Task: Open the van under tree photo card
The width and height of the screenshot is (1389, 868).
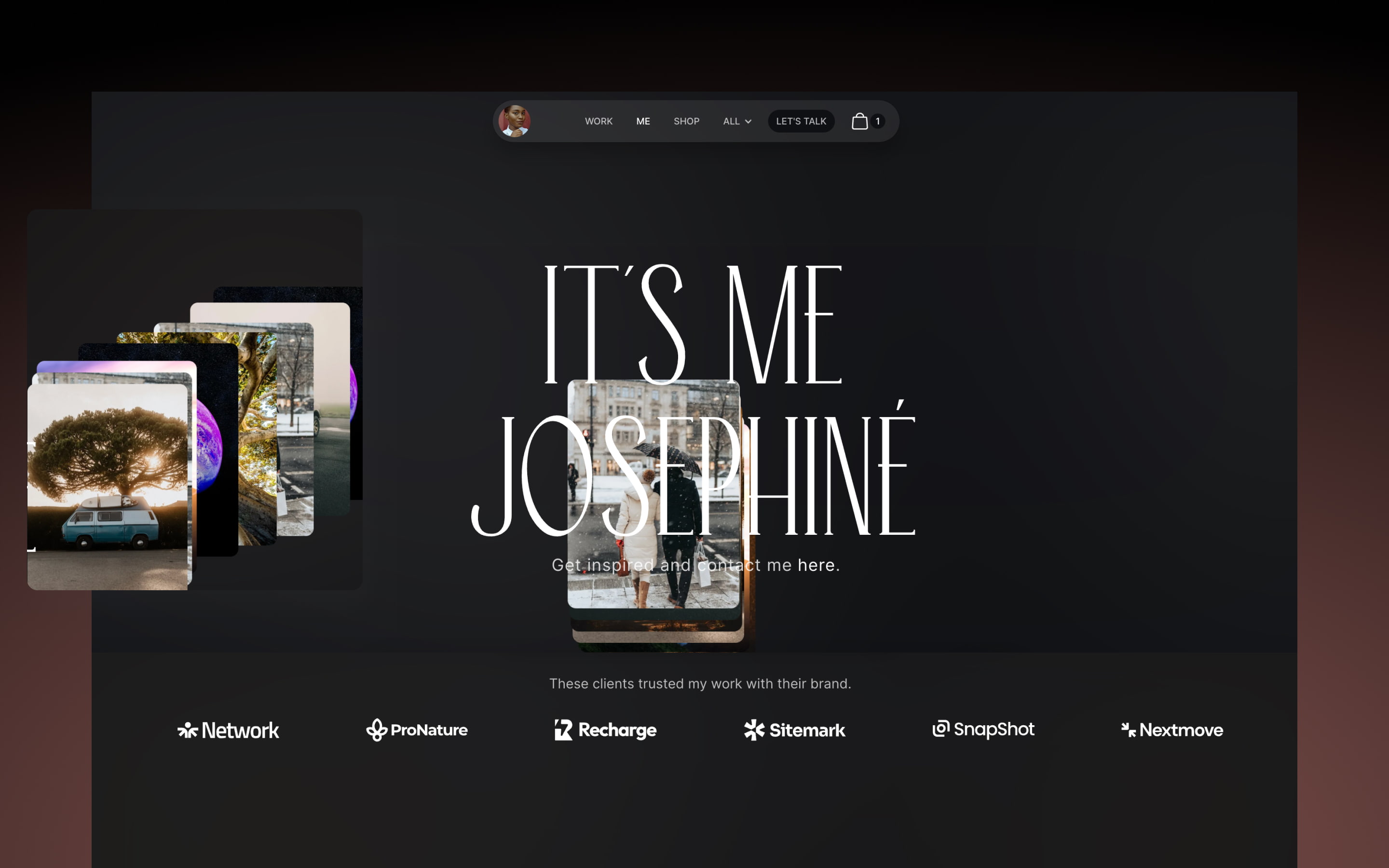Action: (x=108, y=487)
